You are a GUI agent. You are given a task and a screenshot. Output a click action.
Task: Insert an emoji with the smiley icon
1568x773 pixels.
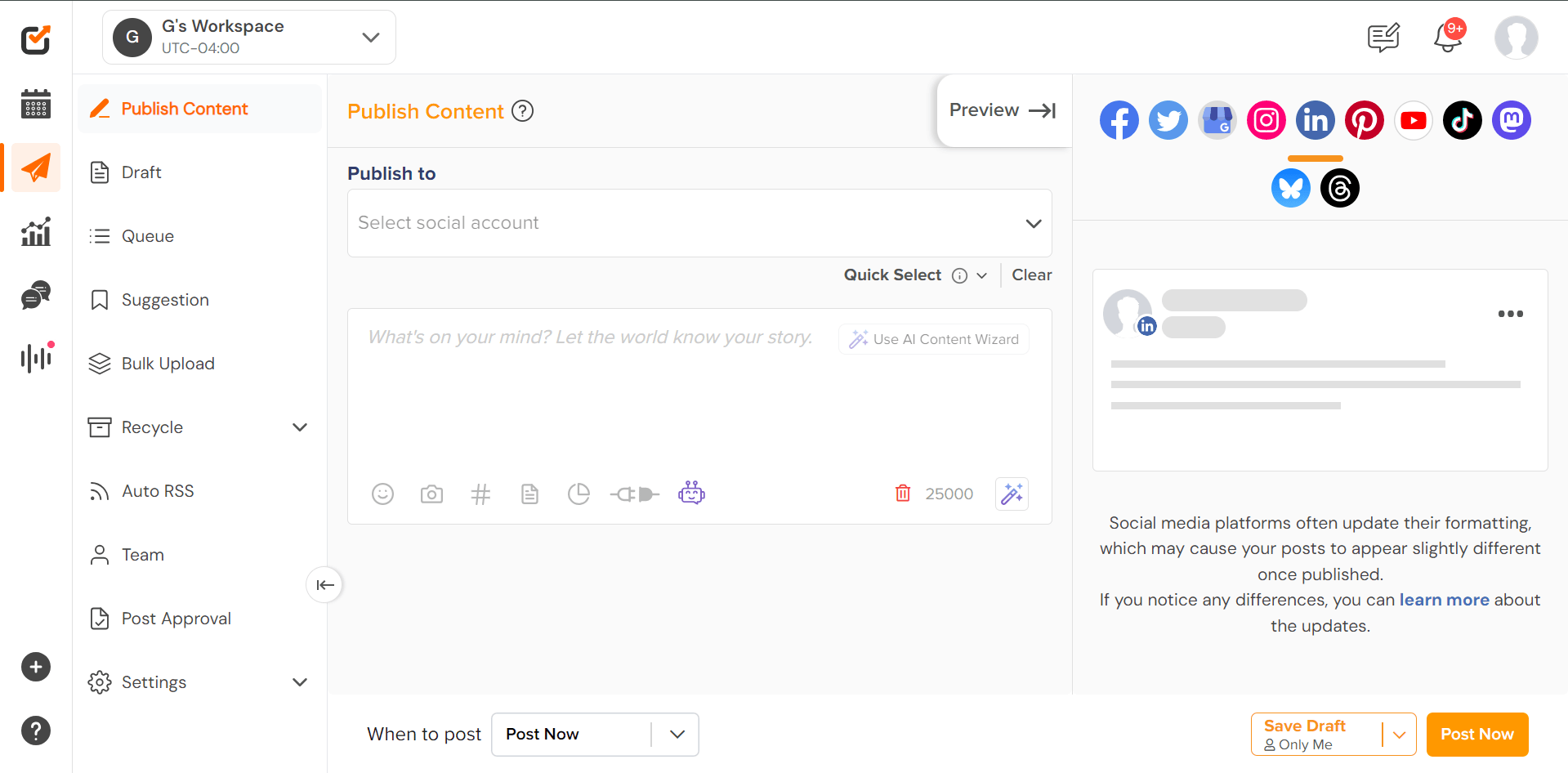coord(382,494)
